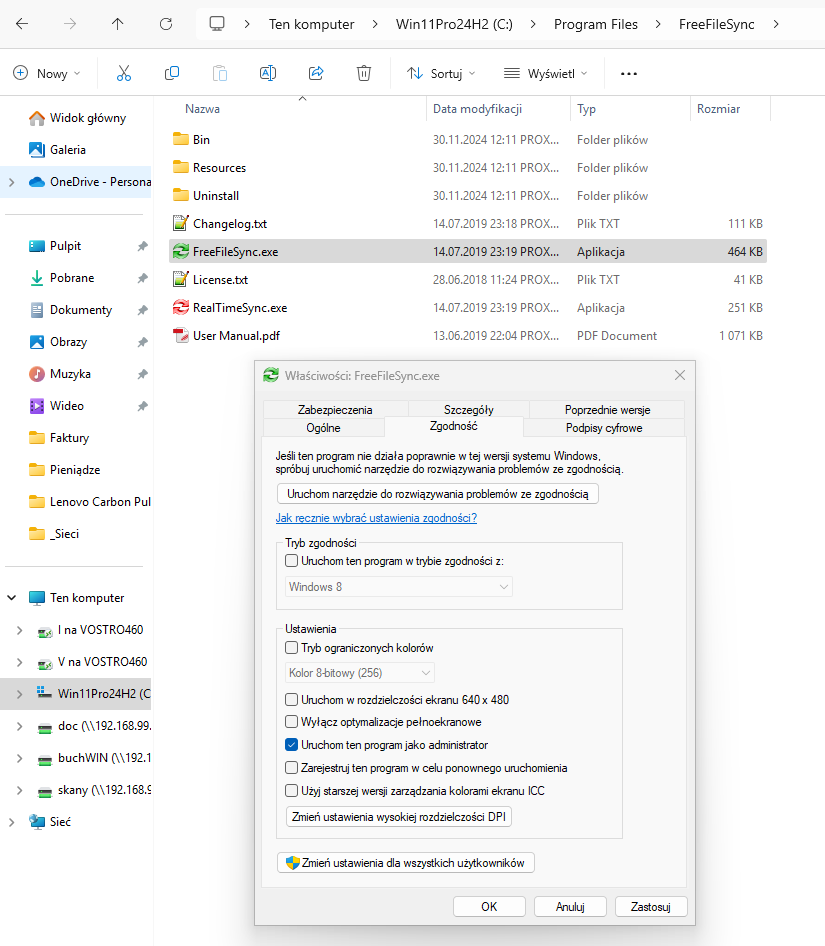Sort by the Data modyfikacji column header
Screen dimensions: 825x946
[477, 109]
